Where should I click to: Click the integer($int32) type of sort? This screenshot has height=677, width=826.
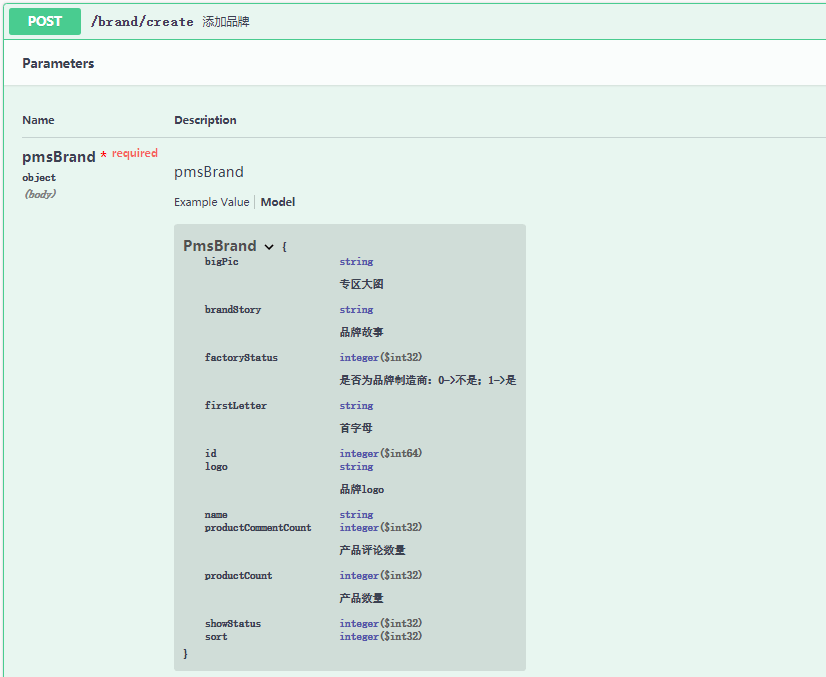tap(381, 636)
